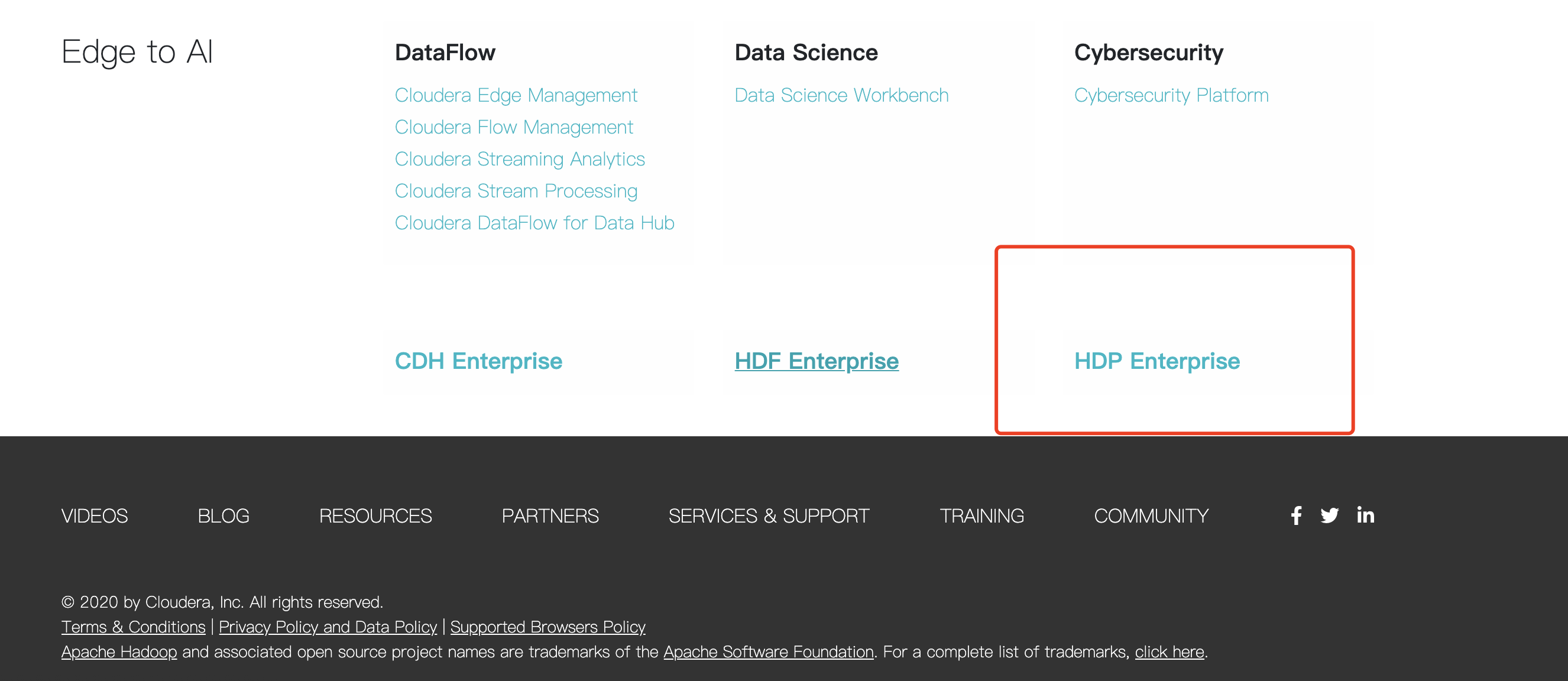Open the Twitter social icon
1568x681 pixels.
[1329, 515]
